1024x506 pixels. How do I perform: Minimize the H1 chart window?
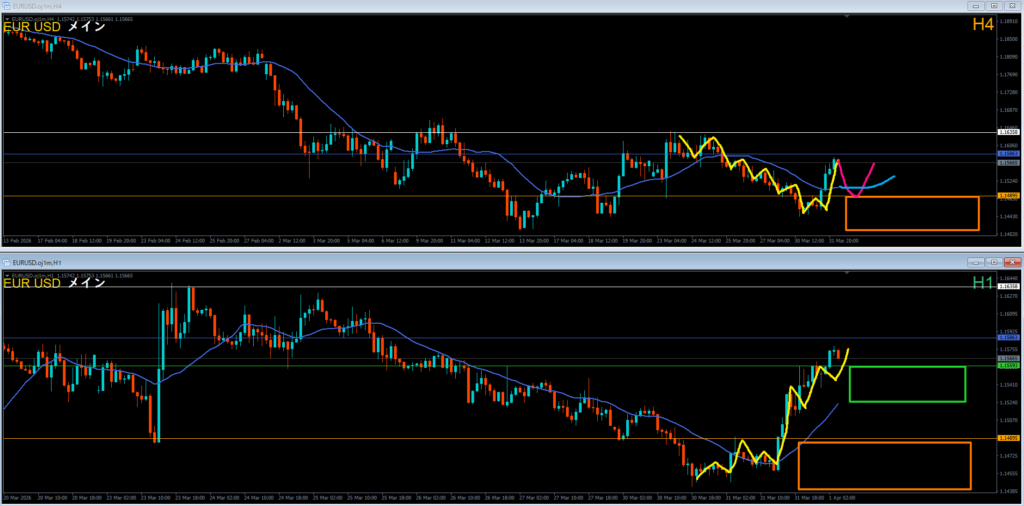[x=976, y=262]
